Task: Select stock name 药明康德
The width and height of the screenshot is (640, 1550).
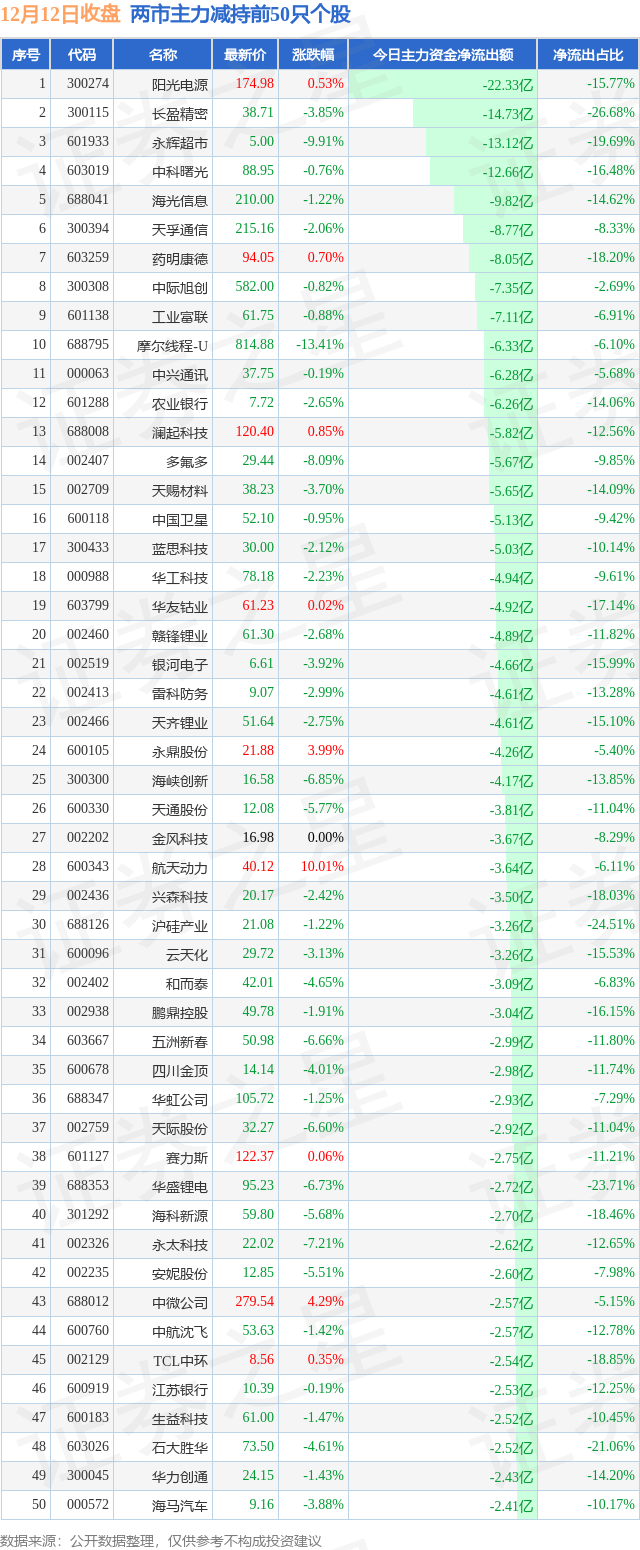Action: 180,258
